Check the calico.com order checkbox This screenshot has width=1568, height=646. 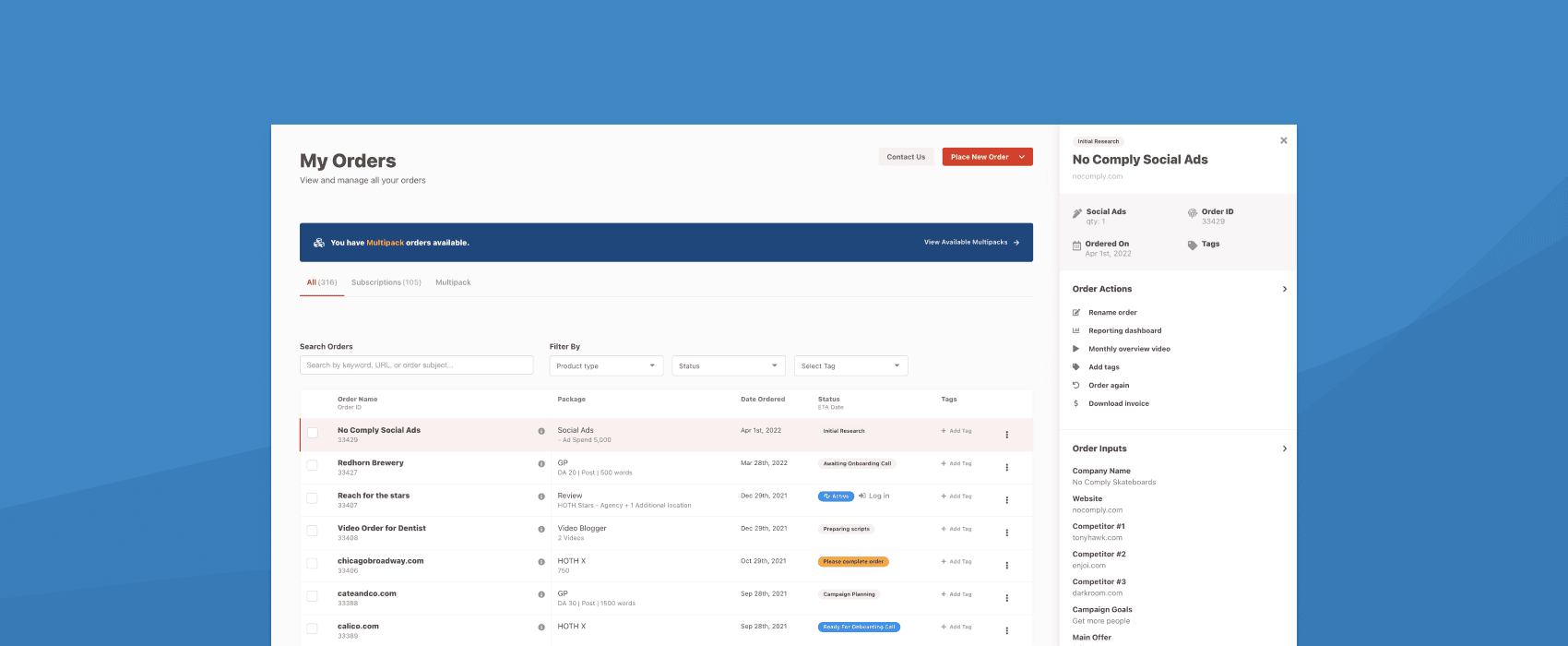313,628
